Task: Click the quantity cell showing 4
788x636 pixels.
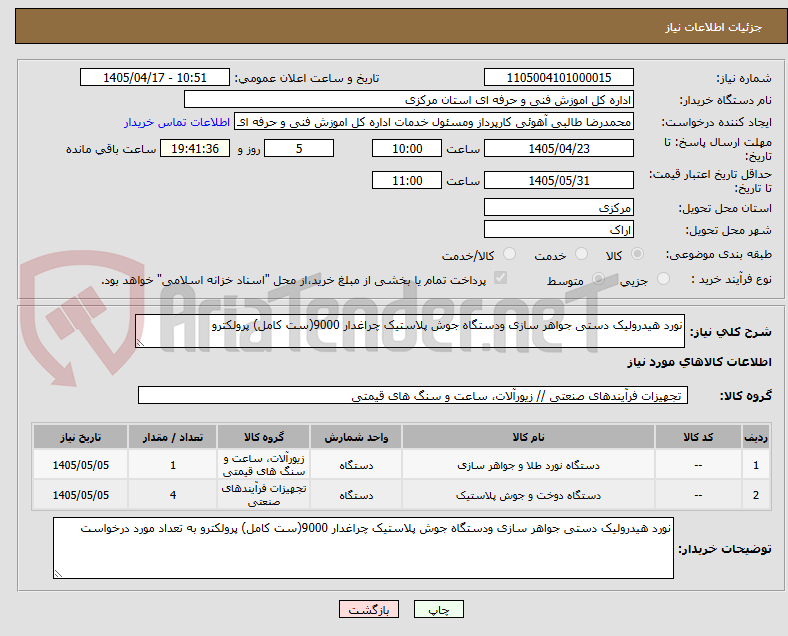Action: [172, 495]
